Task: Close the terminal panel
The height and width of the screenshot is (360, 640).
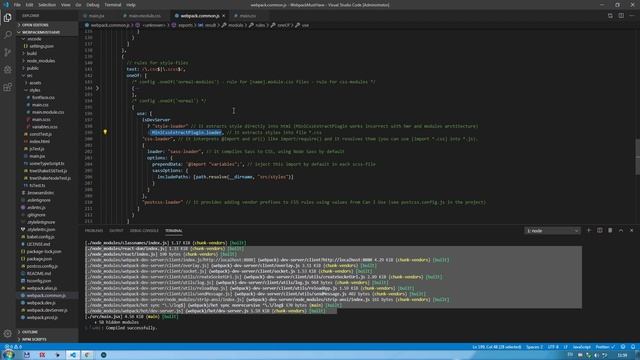Action: click(631, 230)
